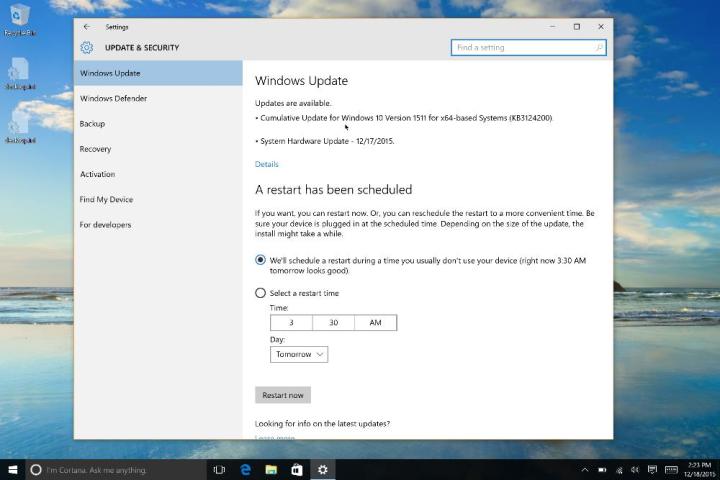Screen dimensions: 720x480
Task: Click the back arrow in Settings title bar
Action: point(86,27)
